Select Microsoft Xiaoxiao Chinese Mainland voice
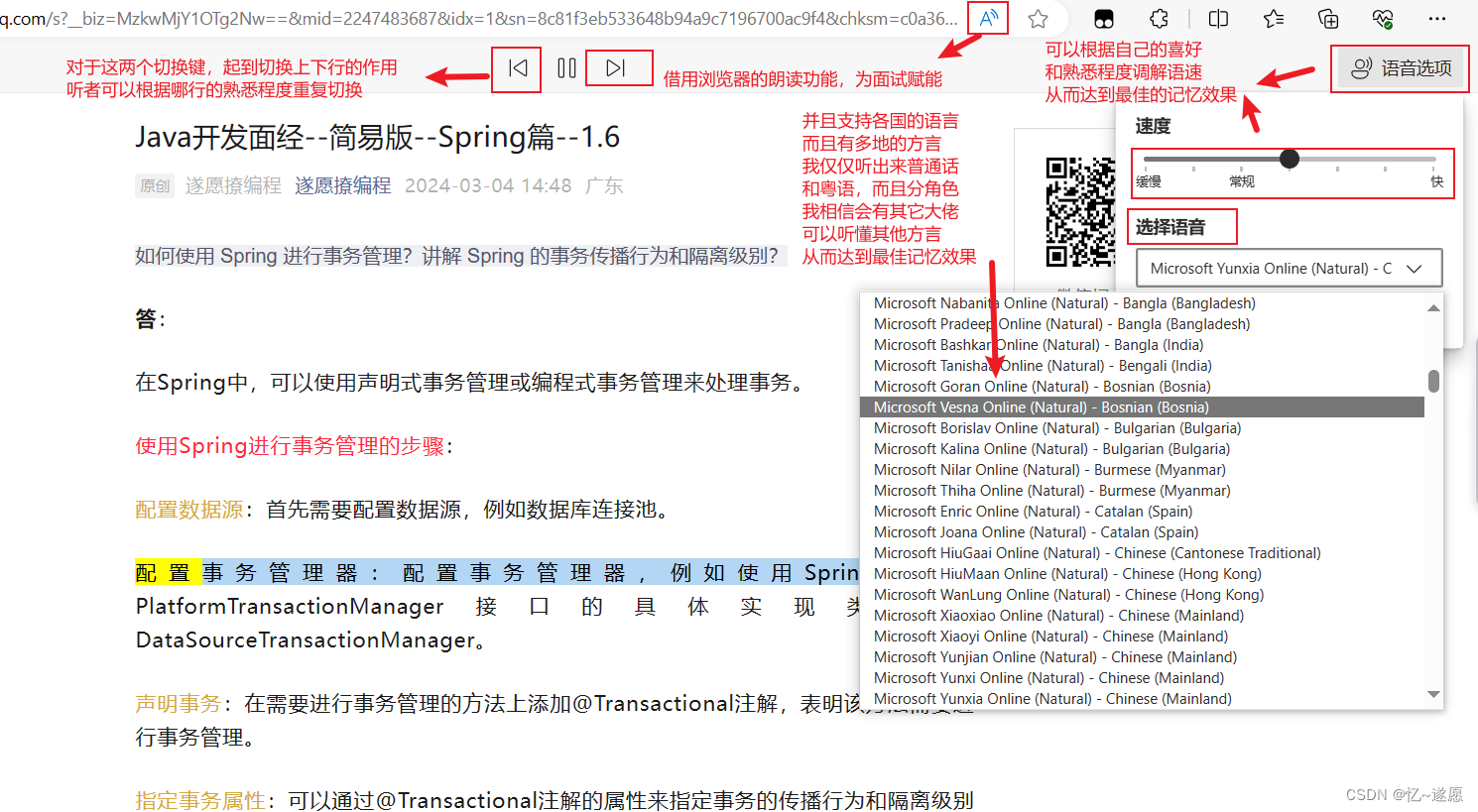 click(1142, 616)
